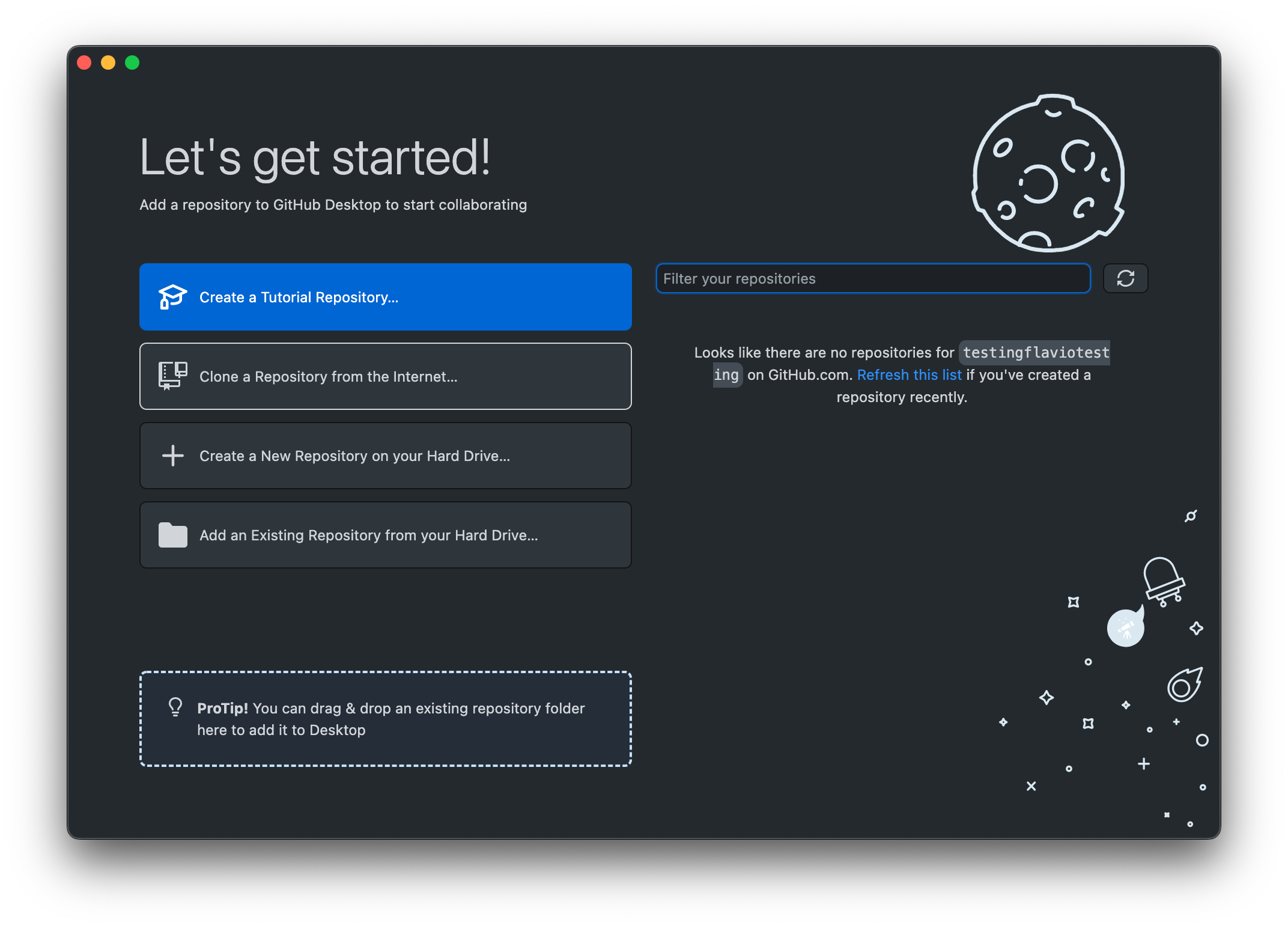Click the Let's get started heading
The image size is (1288, 928).
(315, 157)
